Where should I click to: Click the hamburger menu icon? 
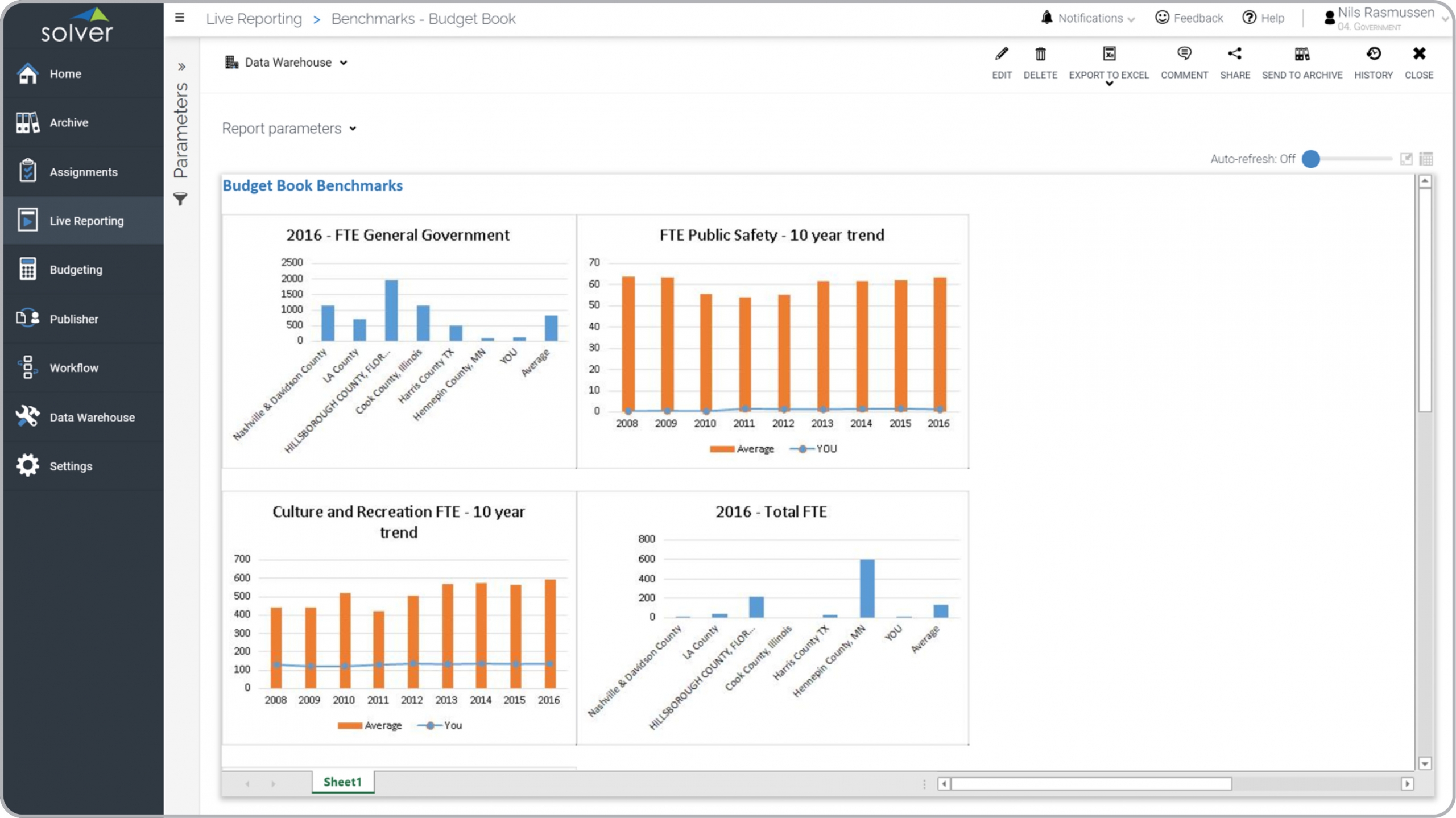coord(180,18)
